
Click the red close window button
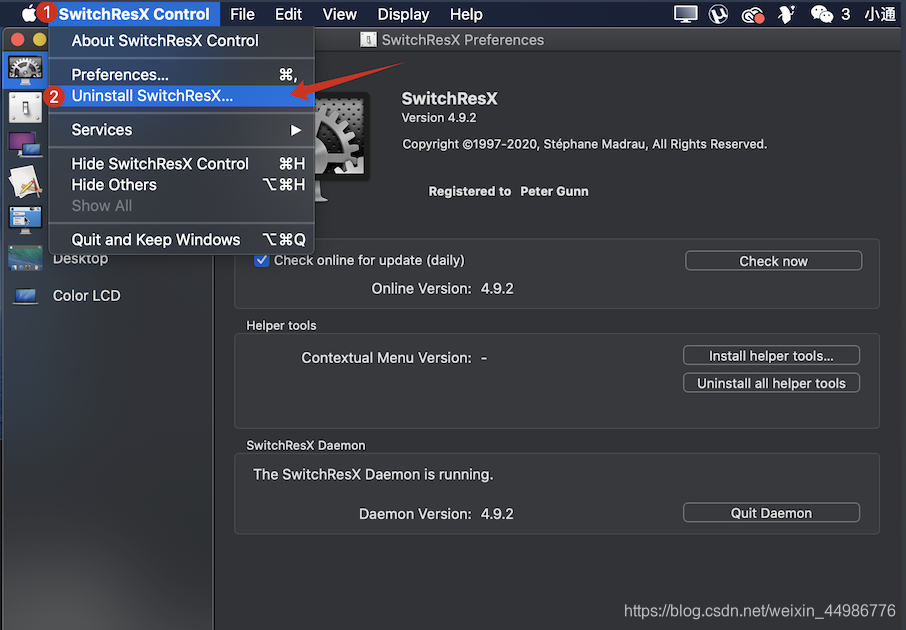(17, 39)
